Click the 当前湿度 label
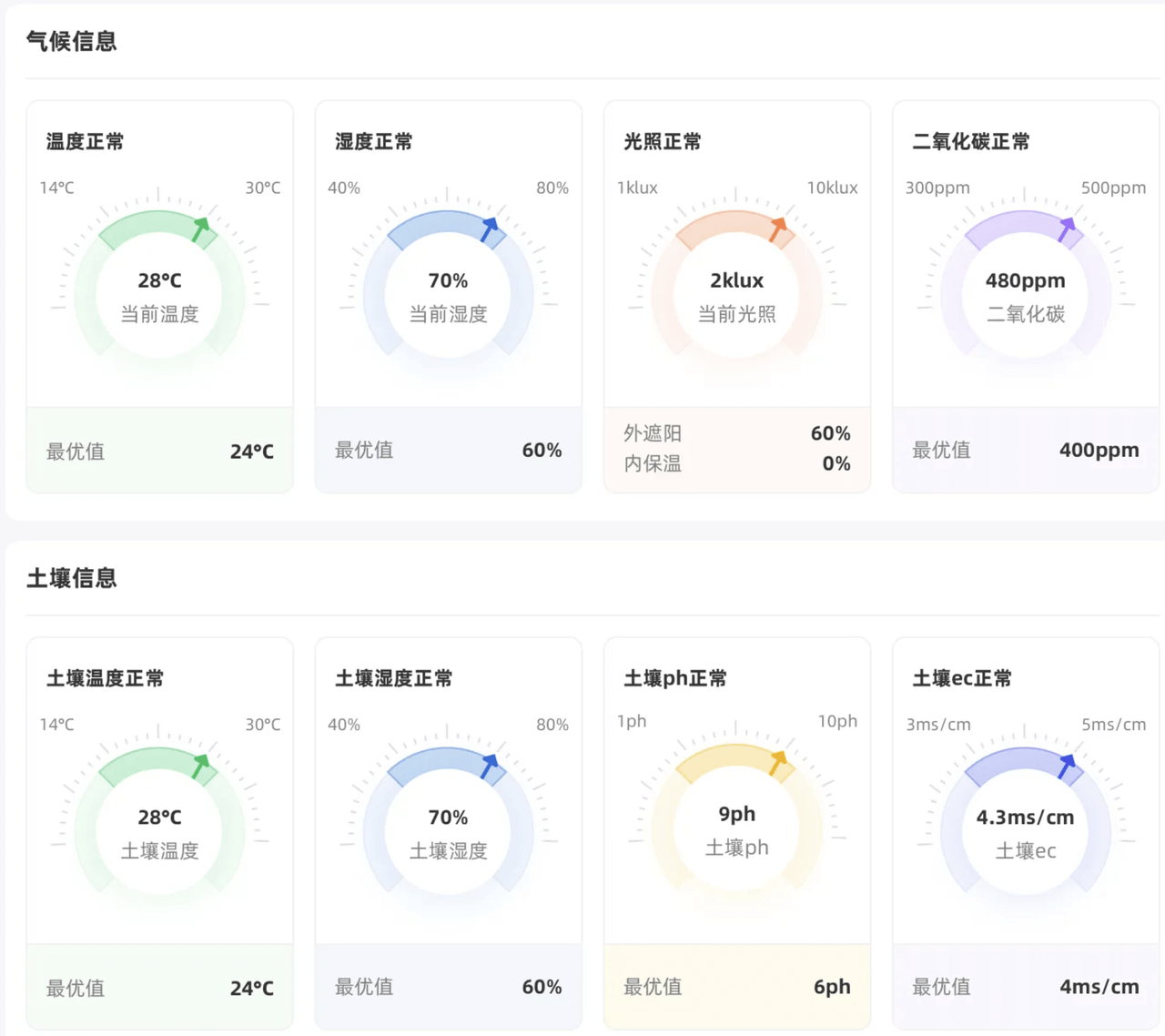Screen dimensions: 1165x1036 click(x=448, y=314)
